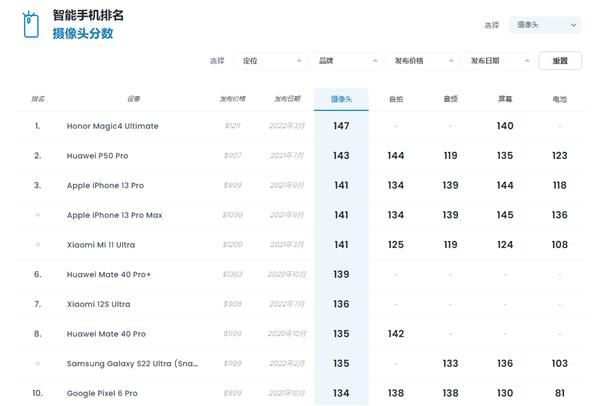Image resolution: width=600 pixels, height=406 pixels.
Task: Click the 发布日期 table column header
Action: (287, 99)
